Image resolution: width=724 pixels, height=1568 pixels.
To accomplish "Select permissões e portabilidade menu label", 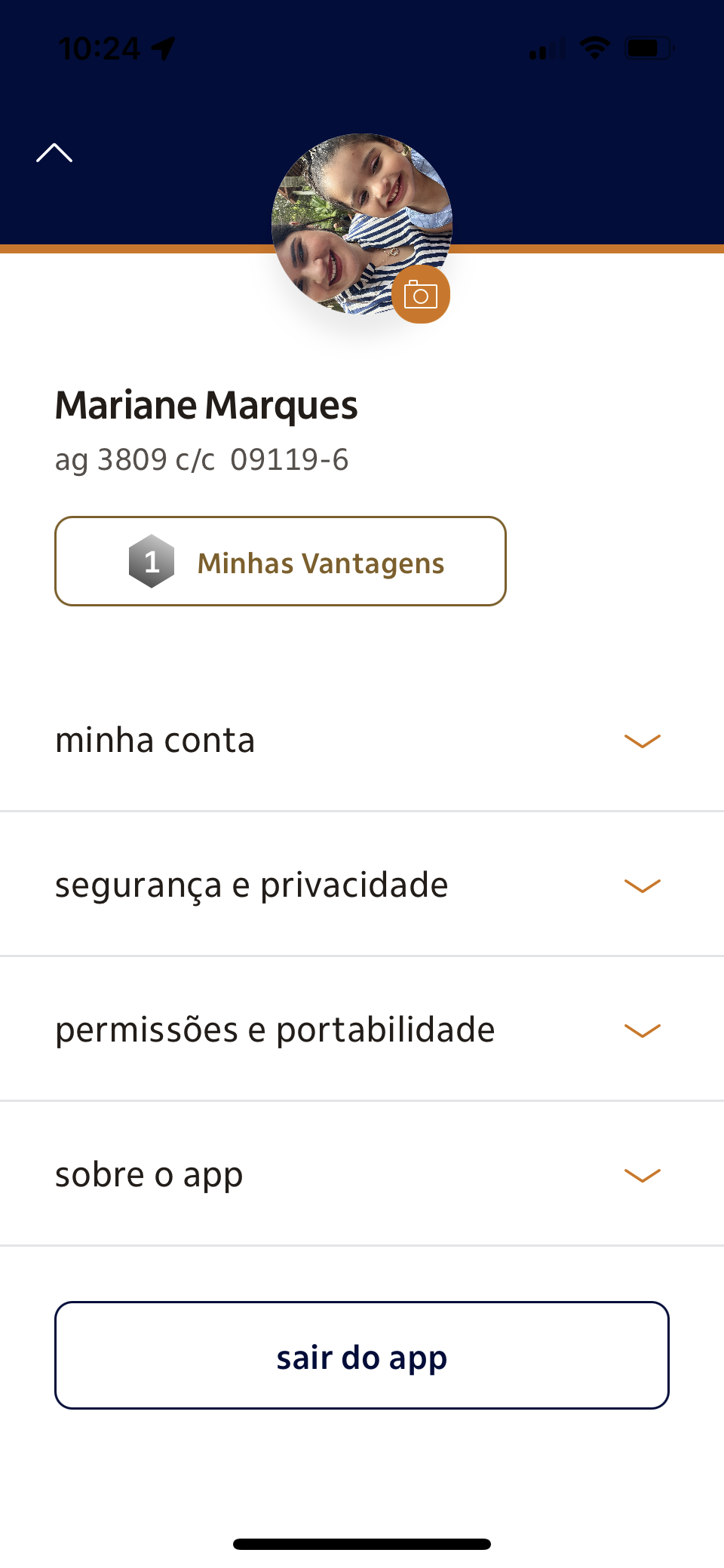I will click(x=275, y=1030).
